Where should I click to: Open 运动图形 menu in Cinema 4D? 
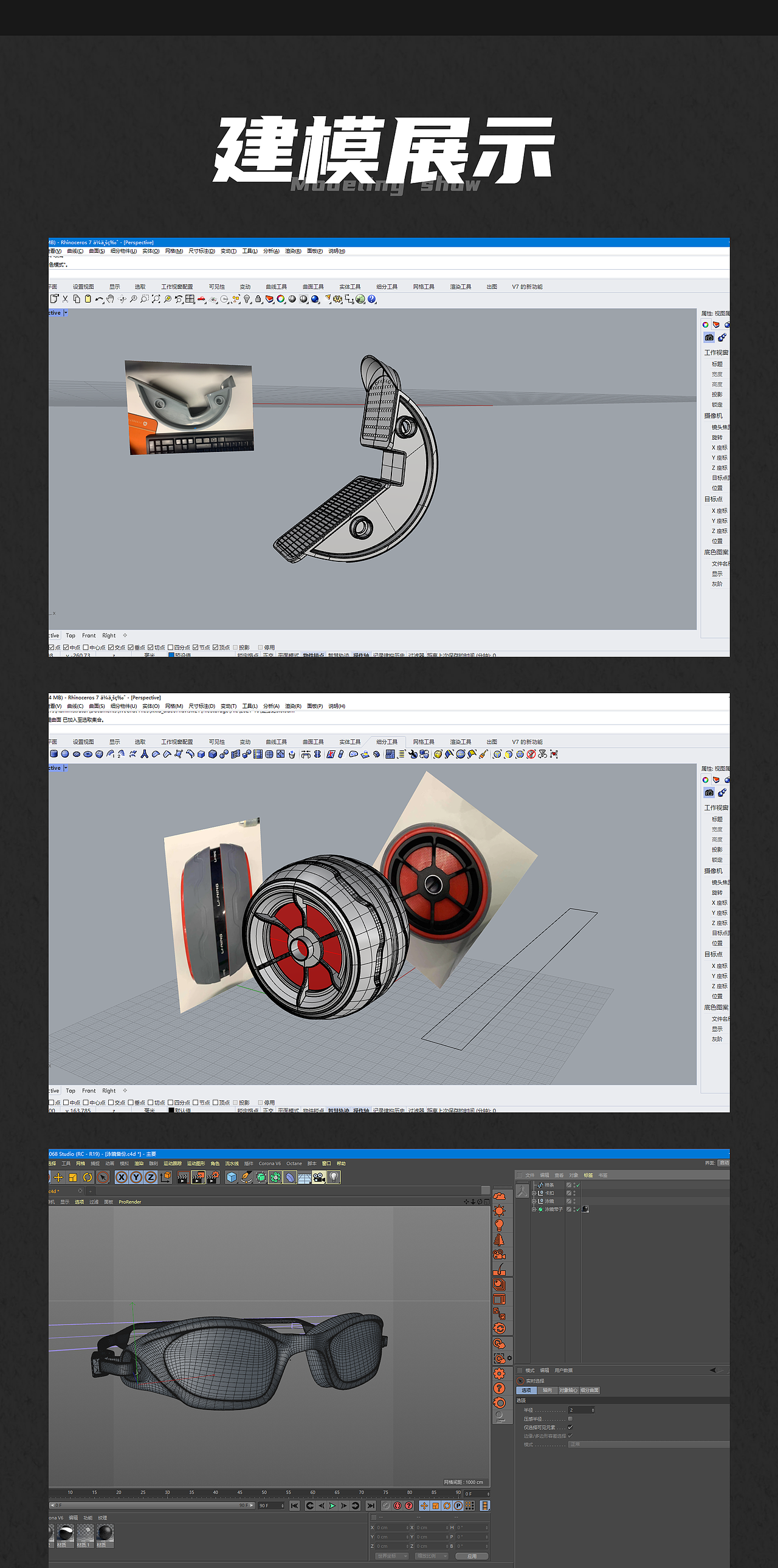coord(196,1163)
